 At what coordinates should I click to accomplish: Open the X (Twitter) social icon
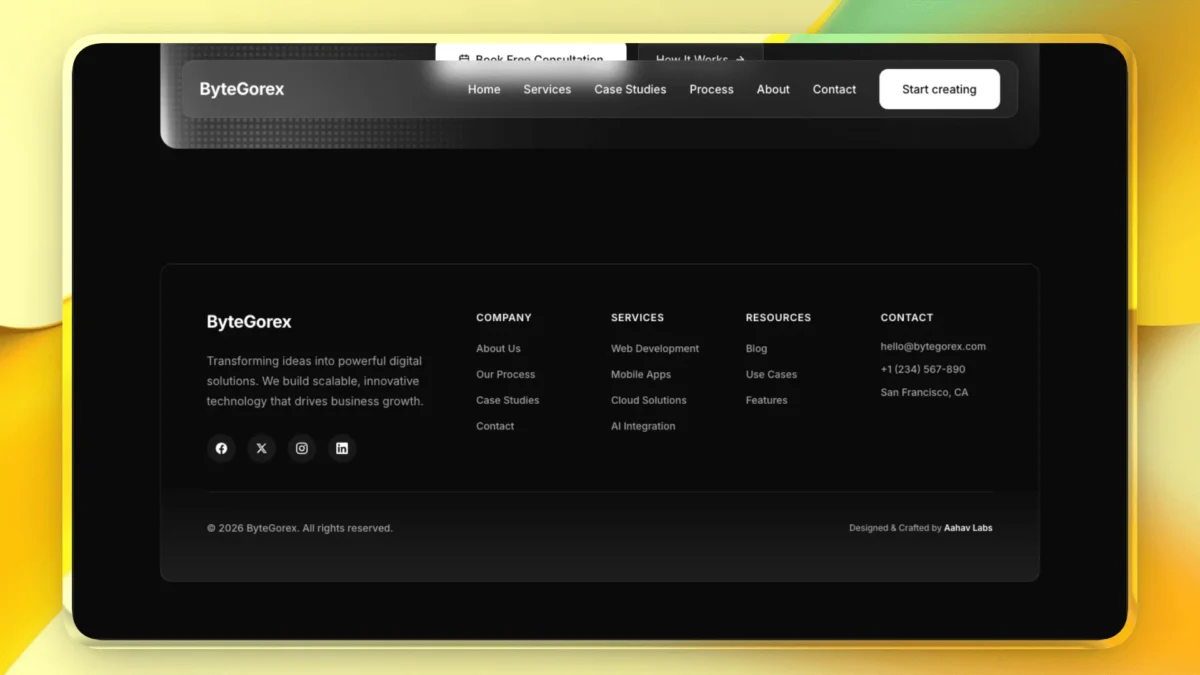(261, 448)
